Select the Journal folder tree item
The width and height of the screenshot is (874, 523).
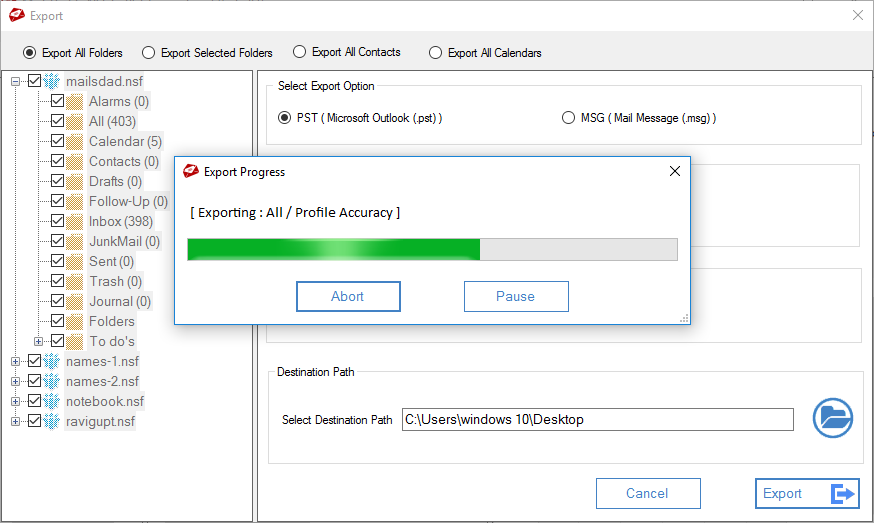point(120,302)
